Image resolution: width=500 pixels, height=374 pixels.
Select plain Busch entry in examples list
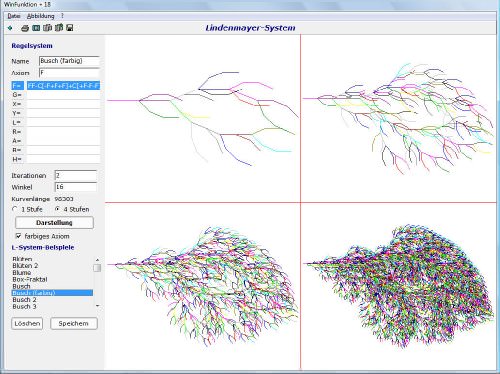click(21, 286)
